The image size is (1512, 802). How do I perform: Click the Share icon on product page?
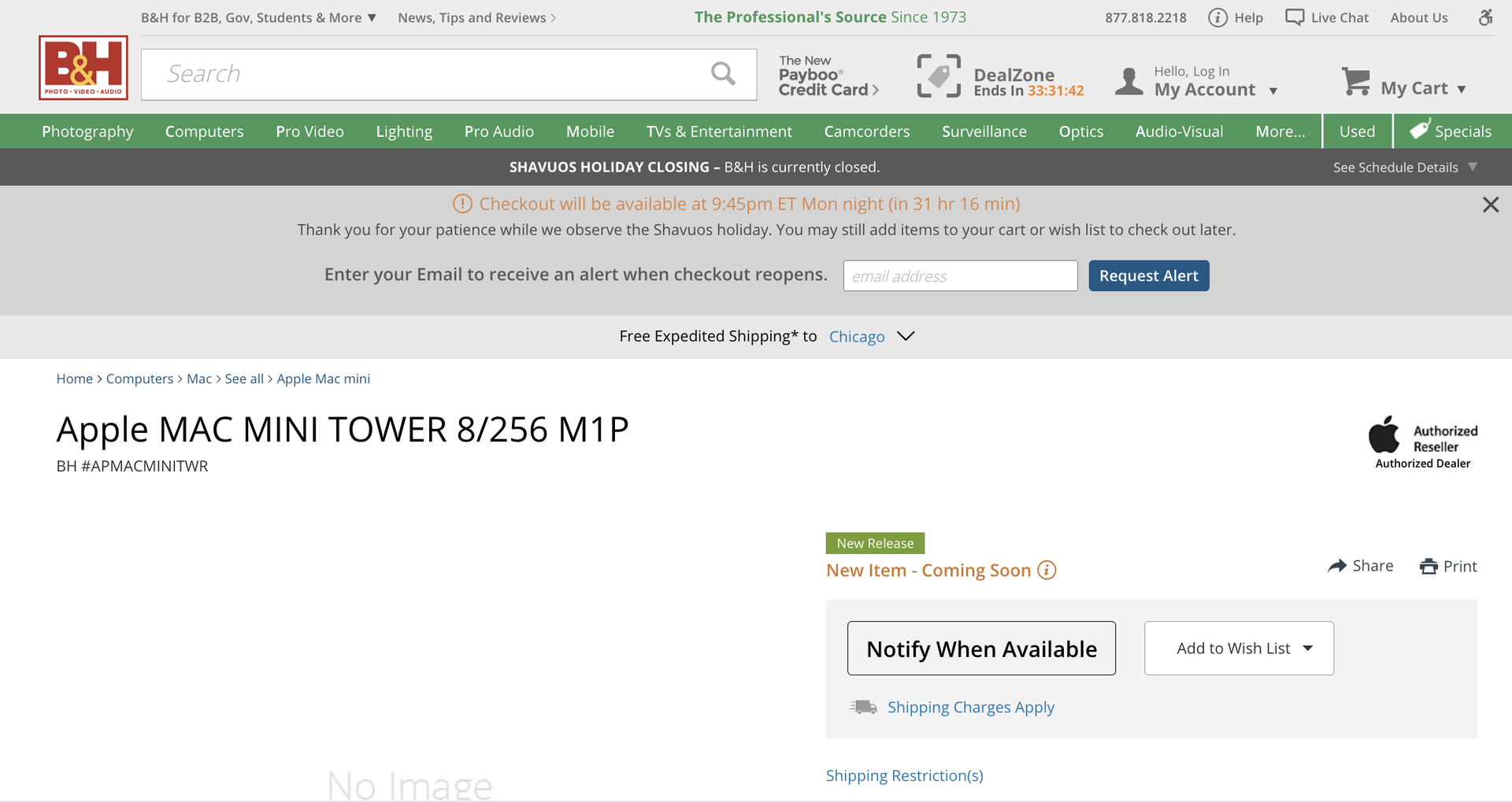[1337, 565]
